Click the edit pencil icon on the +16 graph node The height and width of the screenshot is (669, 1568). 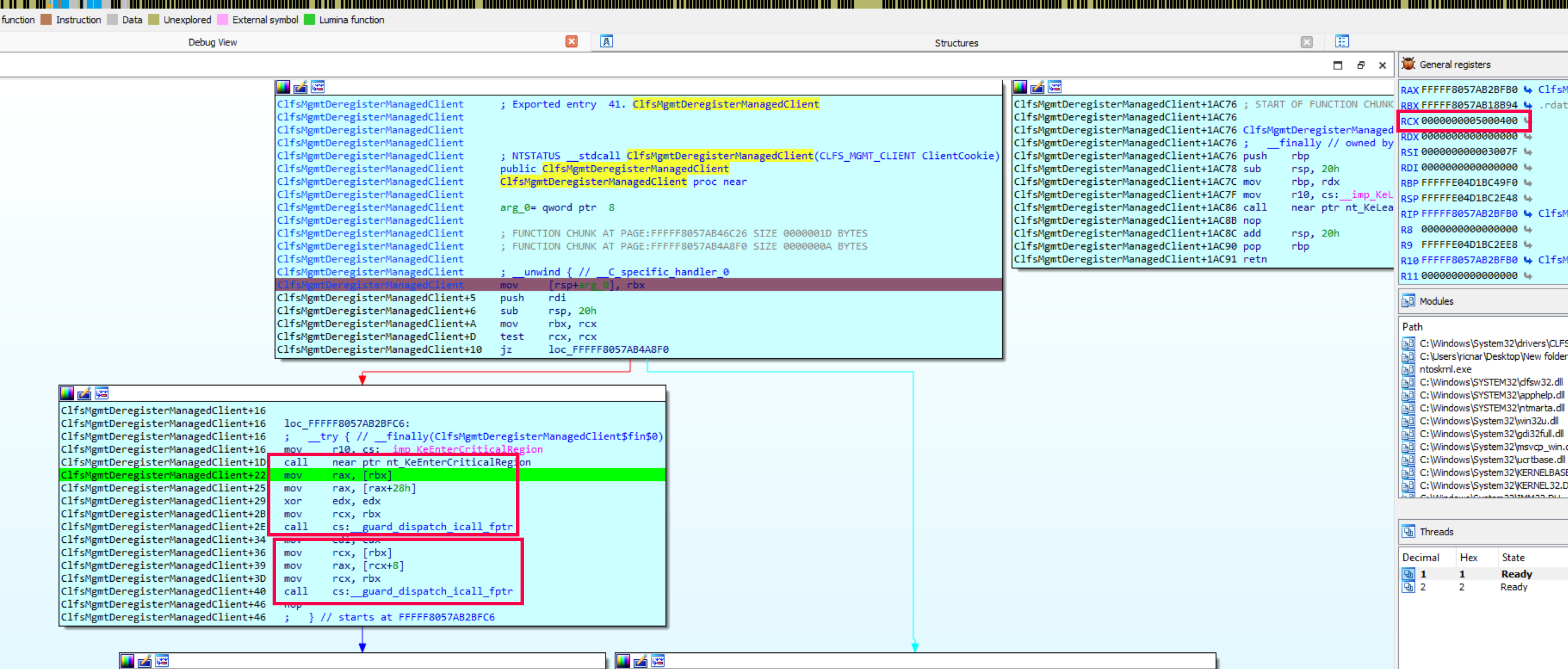(84, 394)
